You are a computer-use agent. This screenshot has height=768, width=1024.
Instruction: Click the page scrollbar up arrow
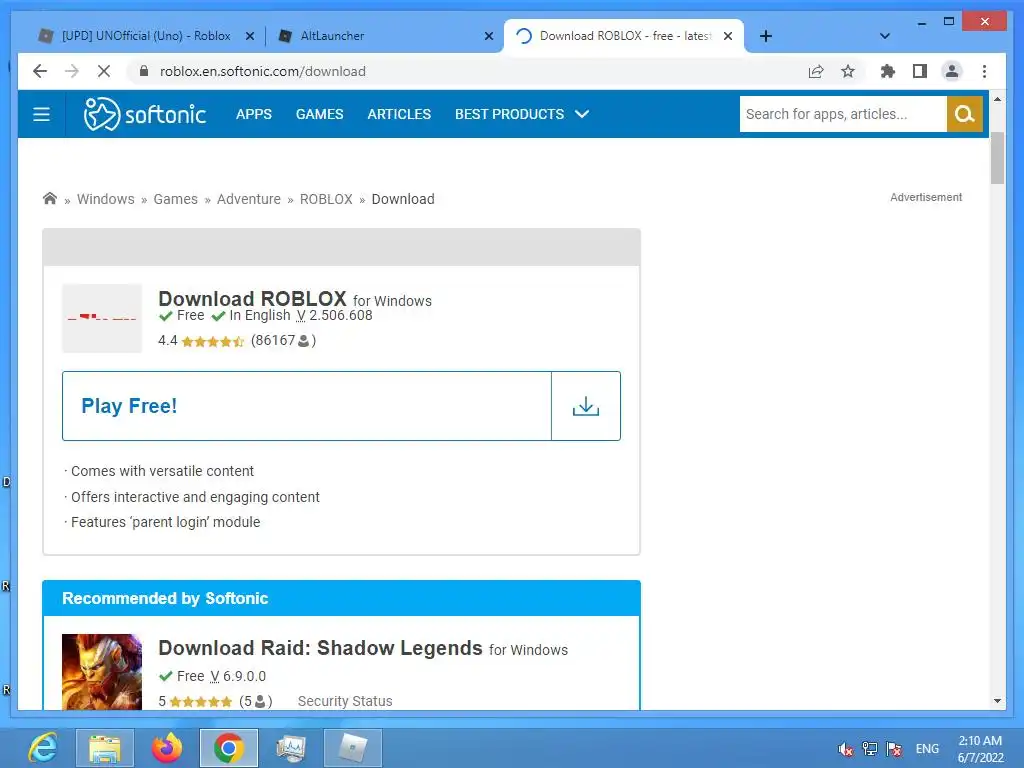[997, 99]
